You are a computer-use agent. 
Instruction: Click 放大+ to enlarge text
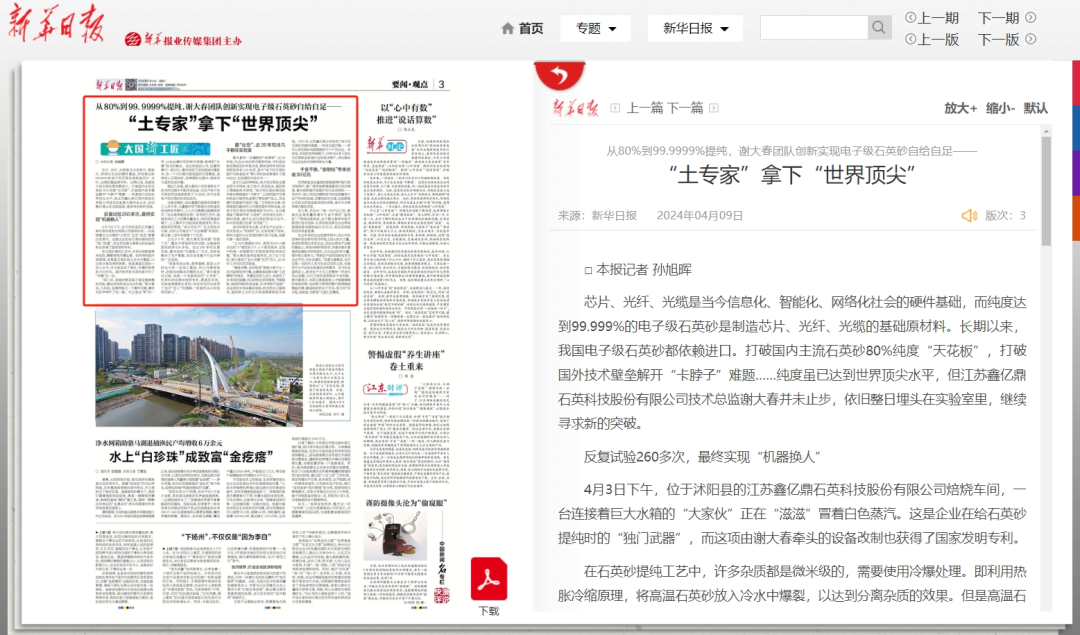(960, 108)
